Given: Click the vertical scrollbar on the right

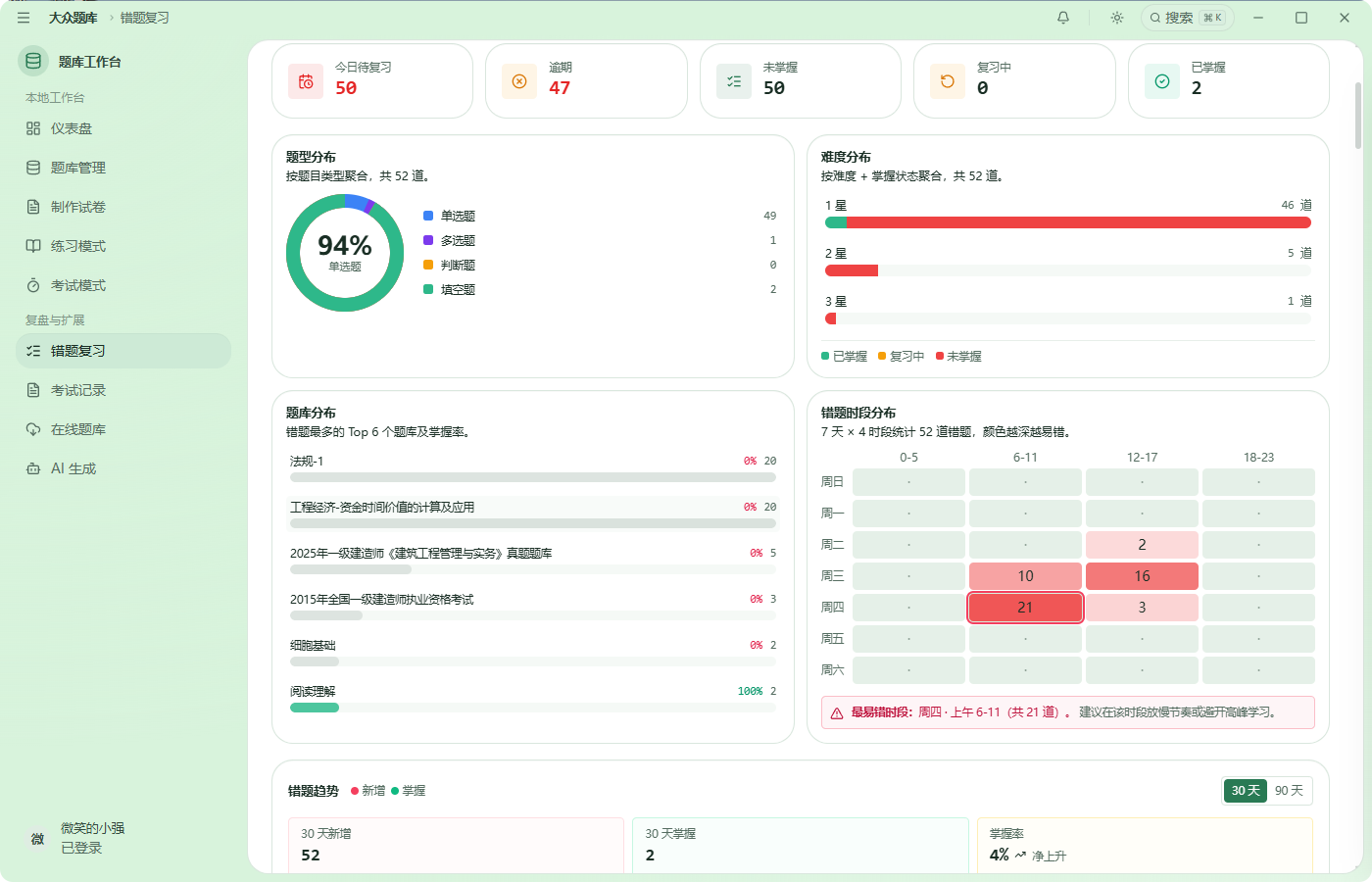Looking at the screenshot, I should 1358,116.
